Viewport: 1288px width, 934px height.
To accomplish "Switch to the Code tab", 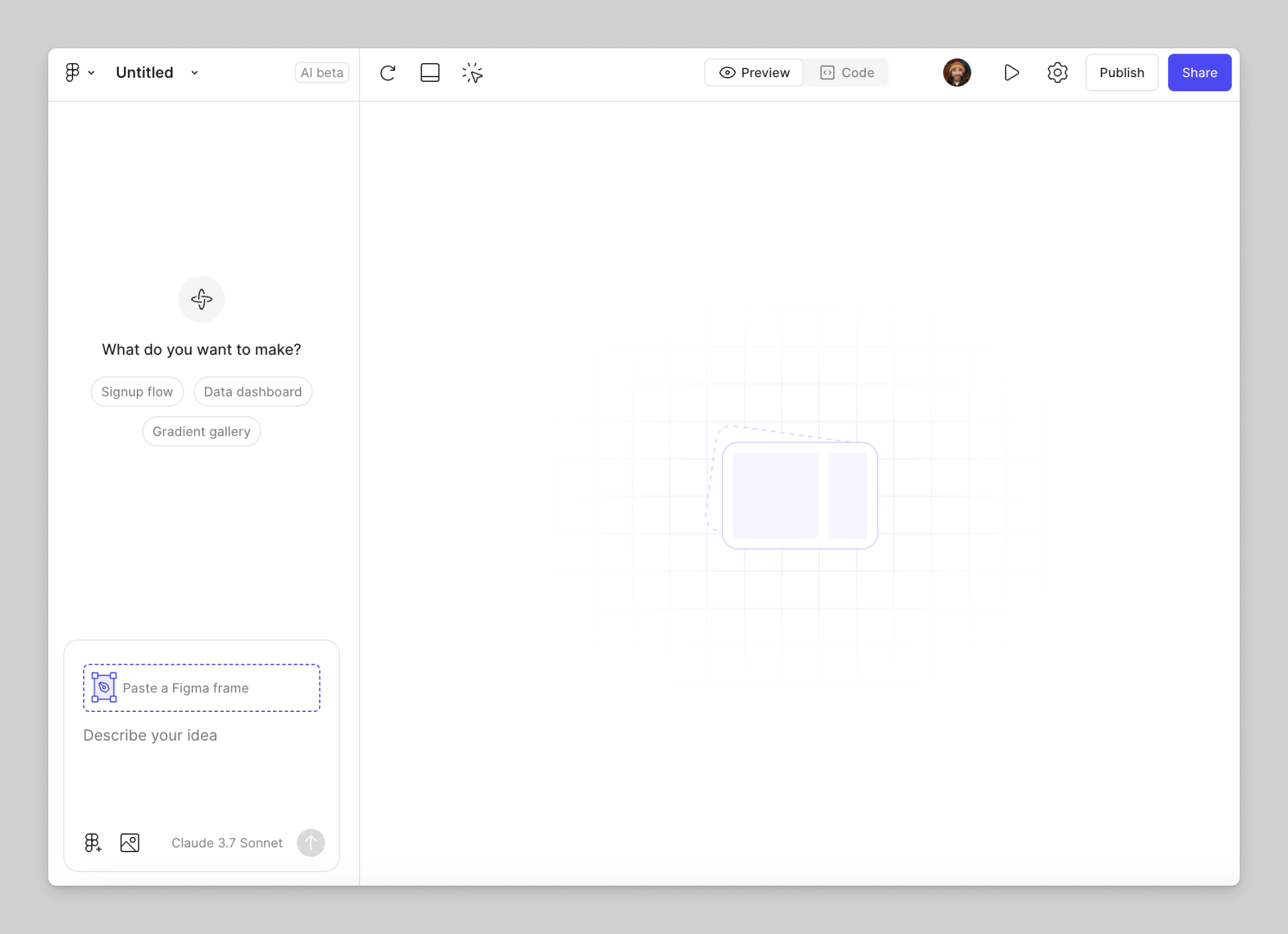I will [x=847, y=72].
